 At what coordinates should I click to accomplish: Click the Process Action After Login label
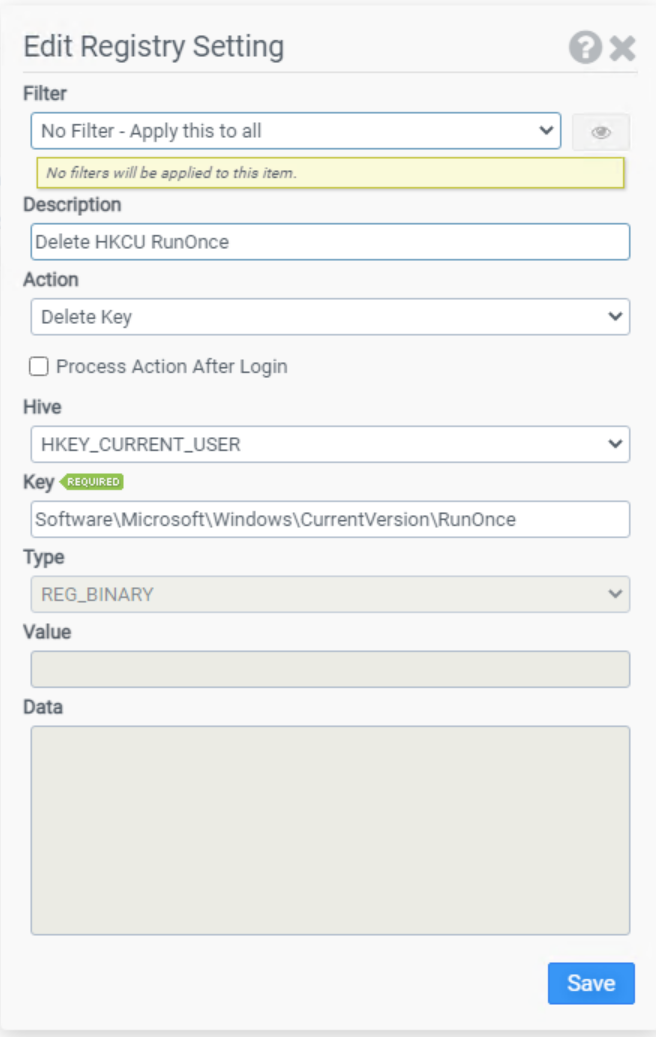172,366
